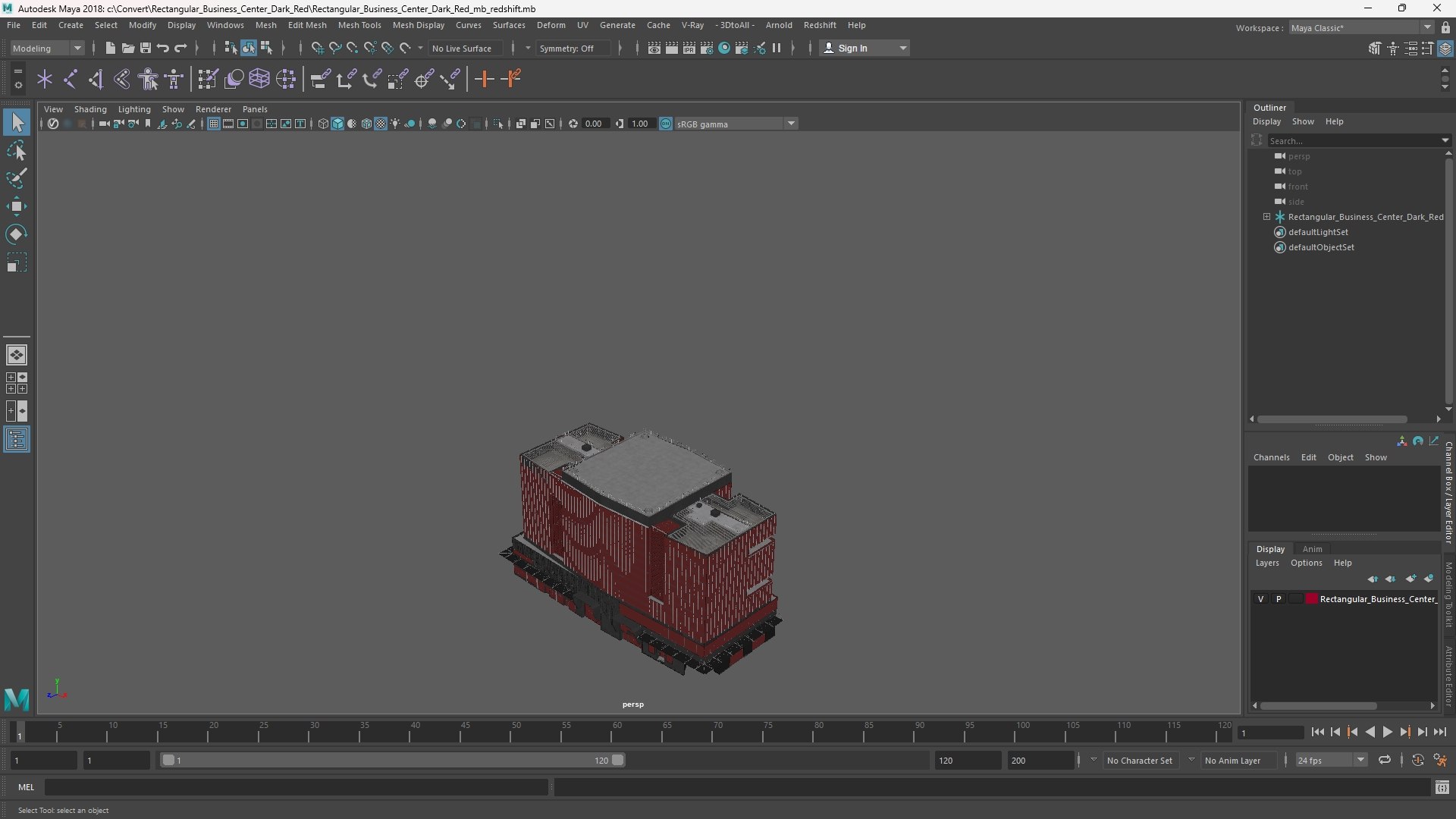1456x819 pixels.
Task: Choose the Paint Selection tool
Action: pos(17,178)
